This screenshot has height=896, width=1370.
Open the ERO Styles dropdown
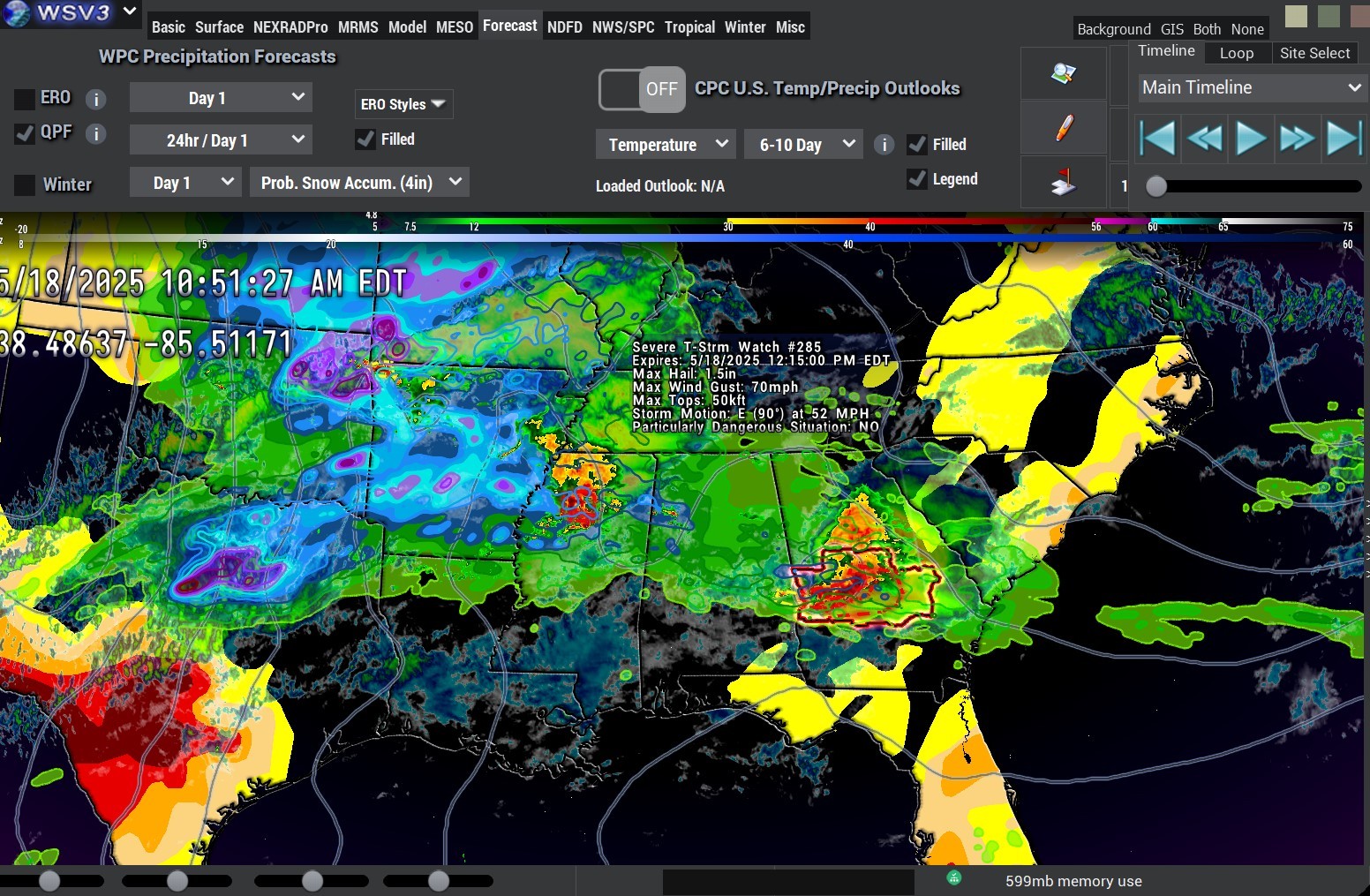[403, 104]
